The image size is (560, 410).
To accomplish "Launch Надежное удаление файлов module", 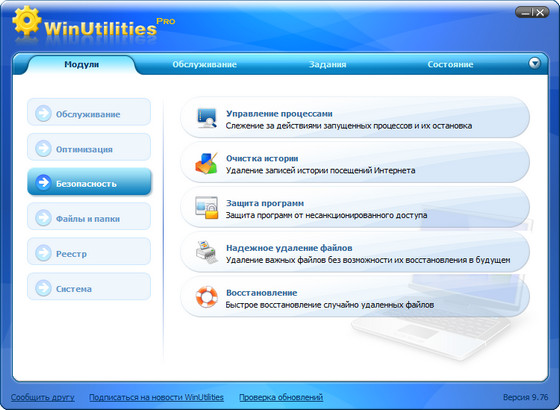I will (355, 252).
